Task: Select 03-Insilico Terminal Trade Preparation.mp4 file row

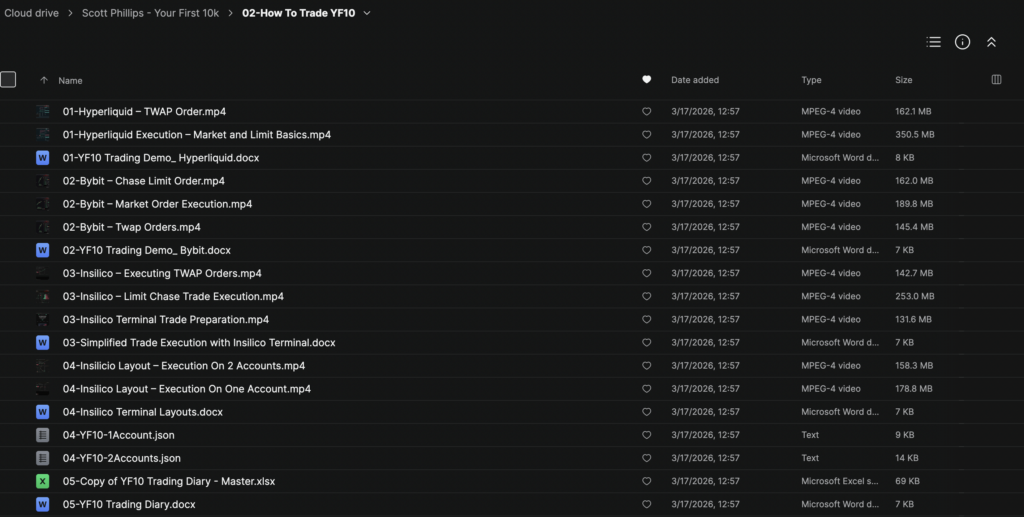Action: pyautogui.click(x=166, y=320)
